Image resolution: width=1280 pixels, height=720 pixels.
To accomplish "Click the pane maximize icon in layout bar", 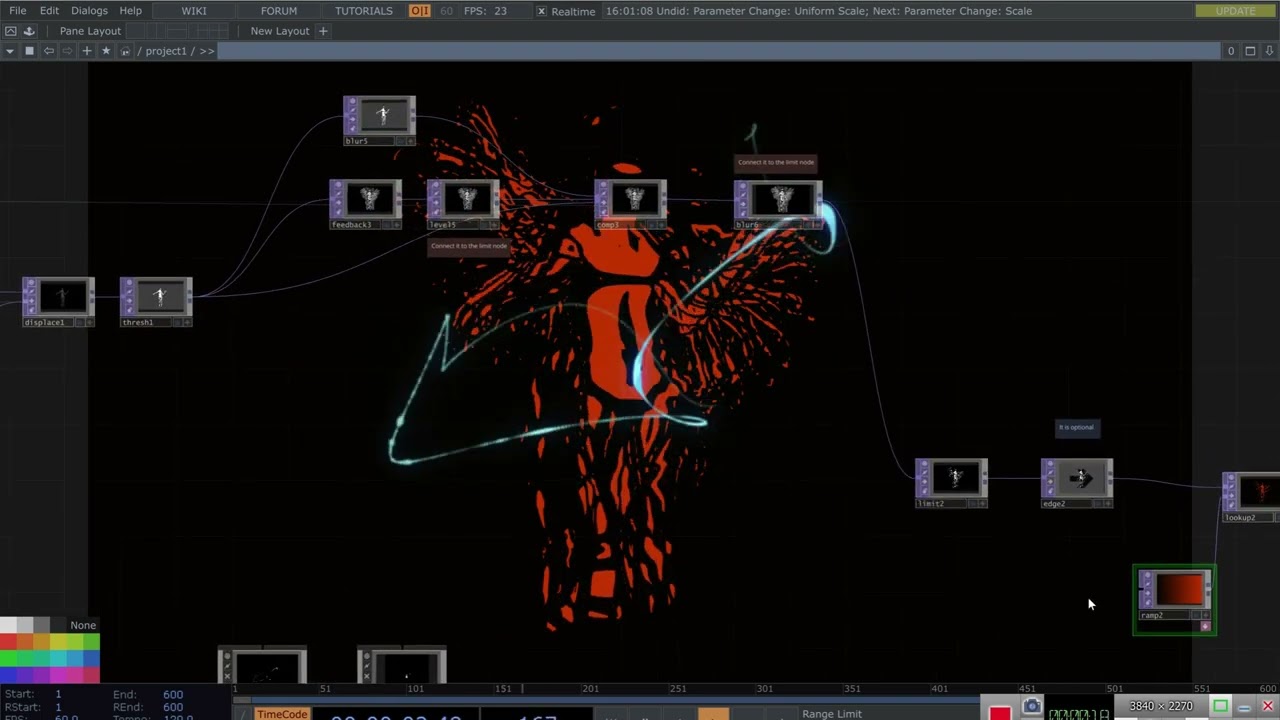I will pos(11,31).
